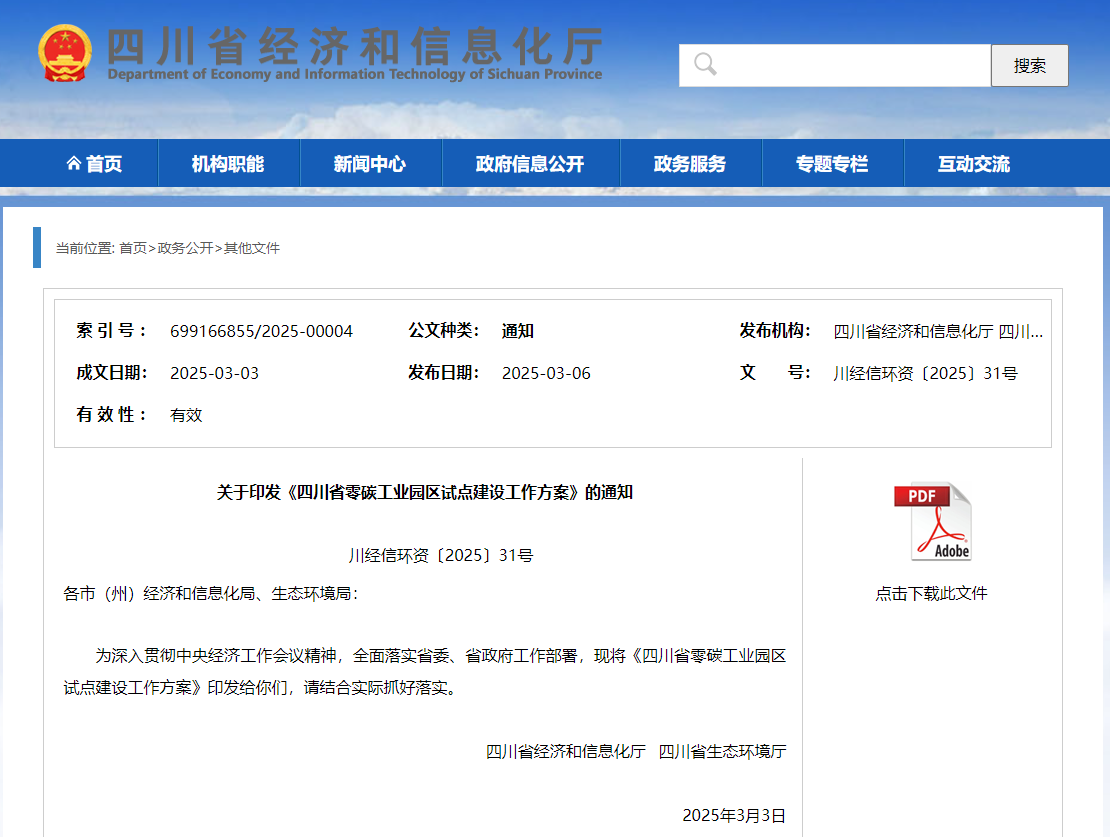1110x837 pixels.
Task: Open 政府信息公开 navigation item
Action: pos(530,164)
